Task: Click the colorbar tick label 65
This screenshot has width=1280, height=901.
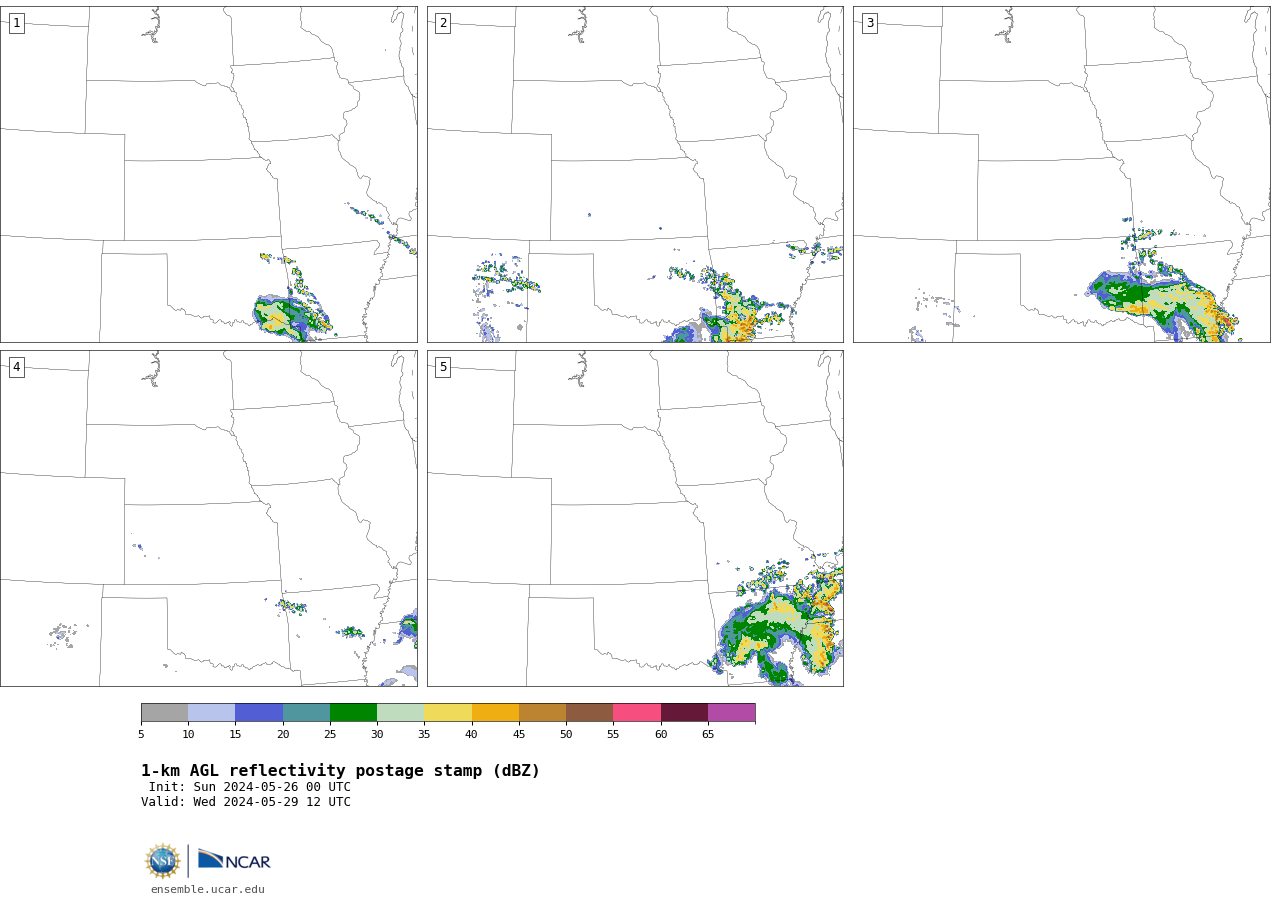Action: [x=708, y=735]
